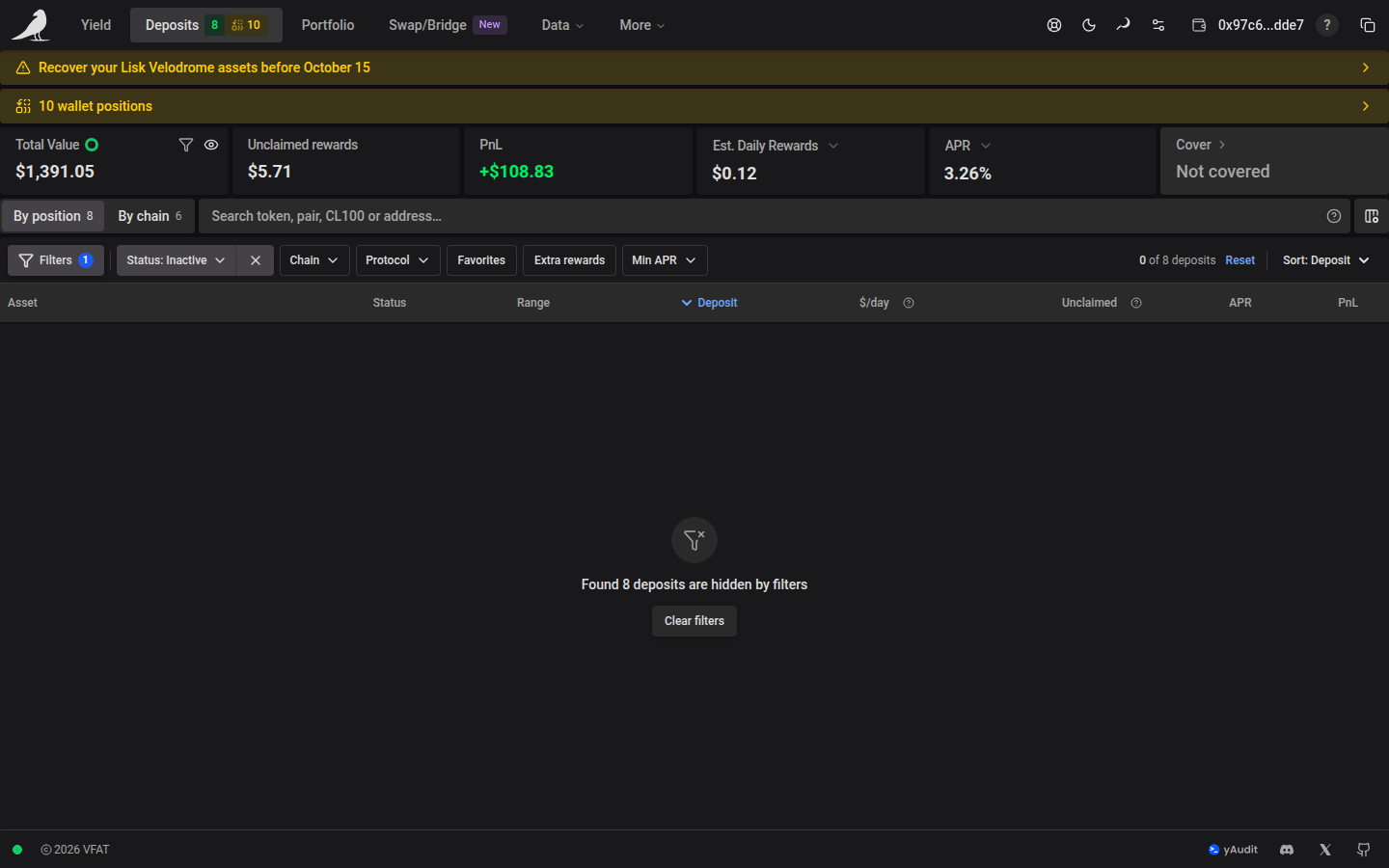Toggle the Favorites filter
Viewport: 1389px width, 868px height.
click(481, 260)
